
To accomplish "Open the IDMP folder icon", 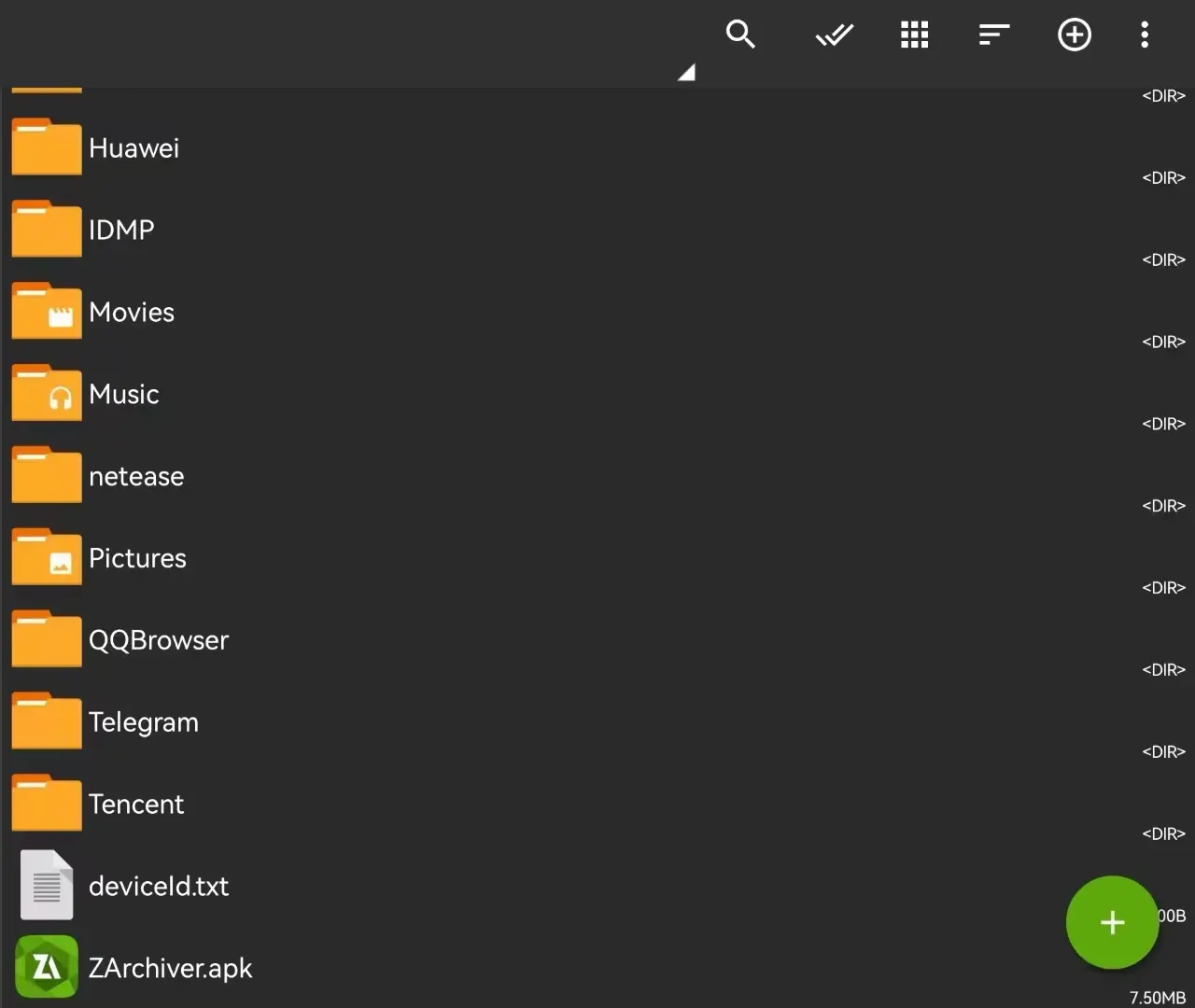I will (47, 229).
